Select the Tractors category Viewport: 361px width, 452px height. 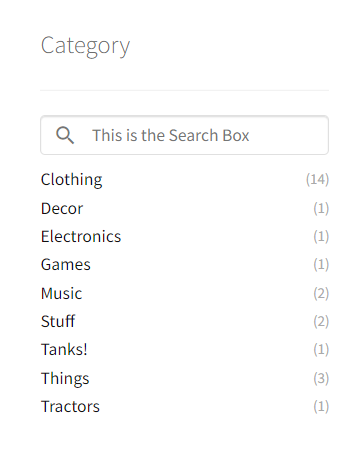click(70, 407)
